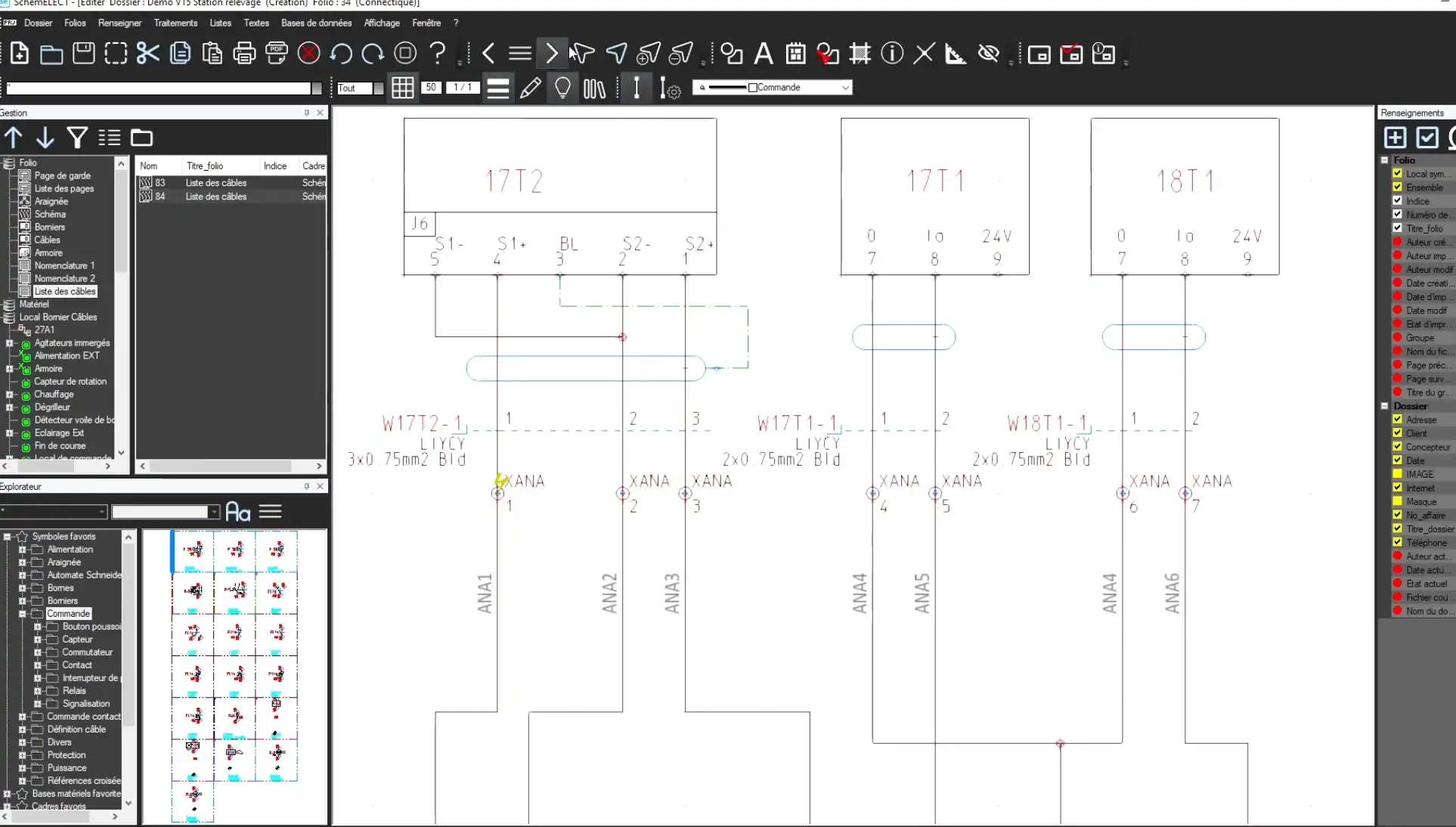Viewport: 1456px width, 827px height.
Task: Click the Undo arrow icon
Action: tap(341, 53)
